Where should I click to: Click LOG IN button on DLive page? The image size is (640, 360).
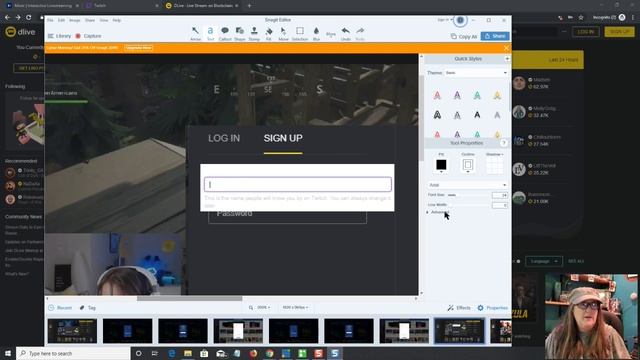click(586, 32)
